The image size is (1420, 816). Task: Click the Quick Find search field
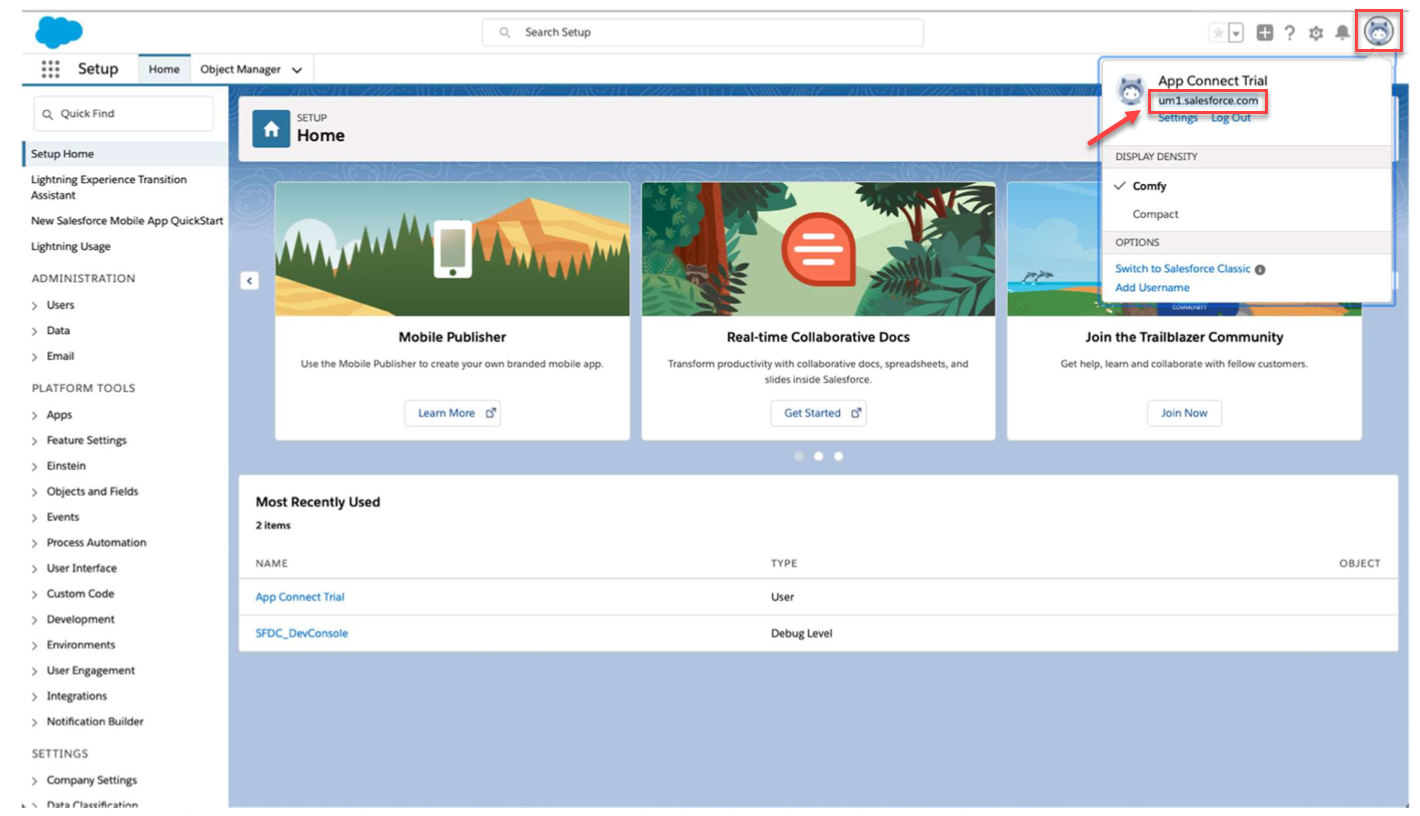[124, 114]
